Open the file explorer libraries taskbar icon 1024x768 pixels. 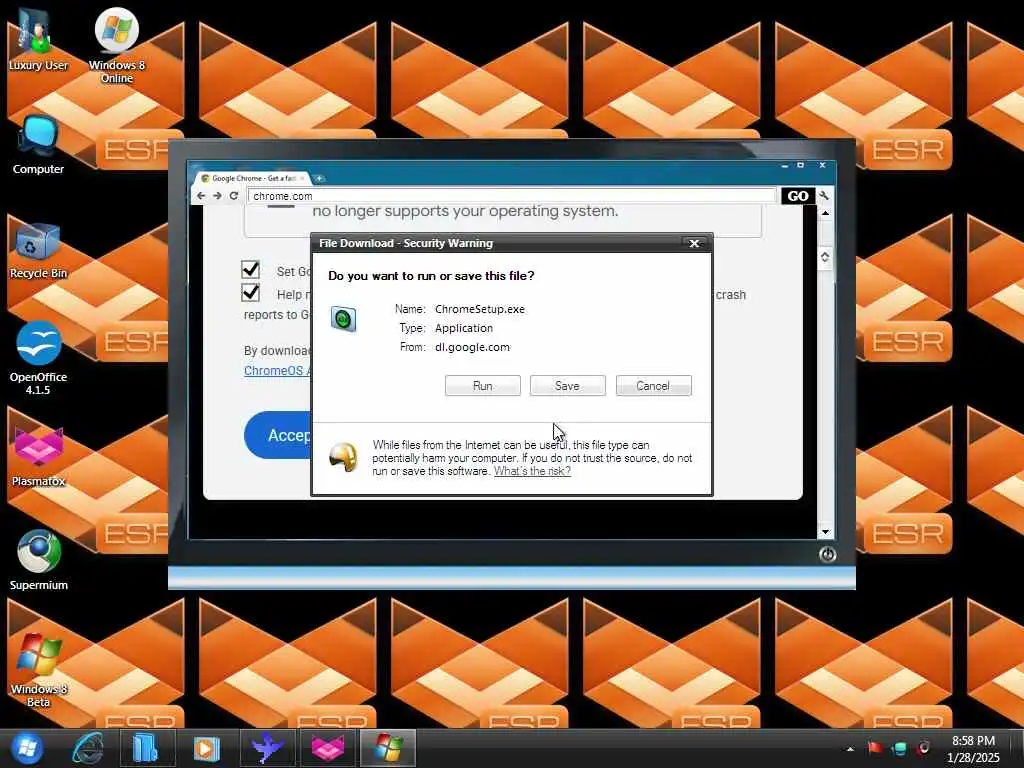pyautogui.click(x=146, y=748)
